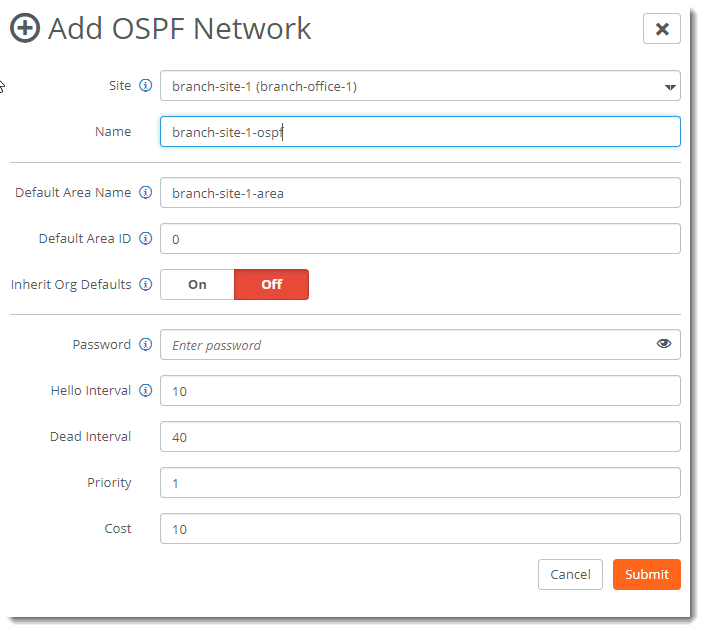Screen dimensions: 705x632
Task: Select the Off option for Inherit Org Defaults
Action: pyautogui.click(x=271, y=285)
